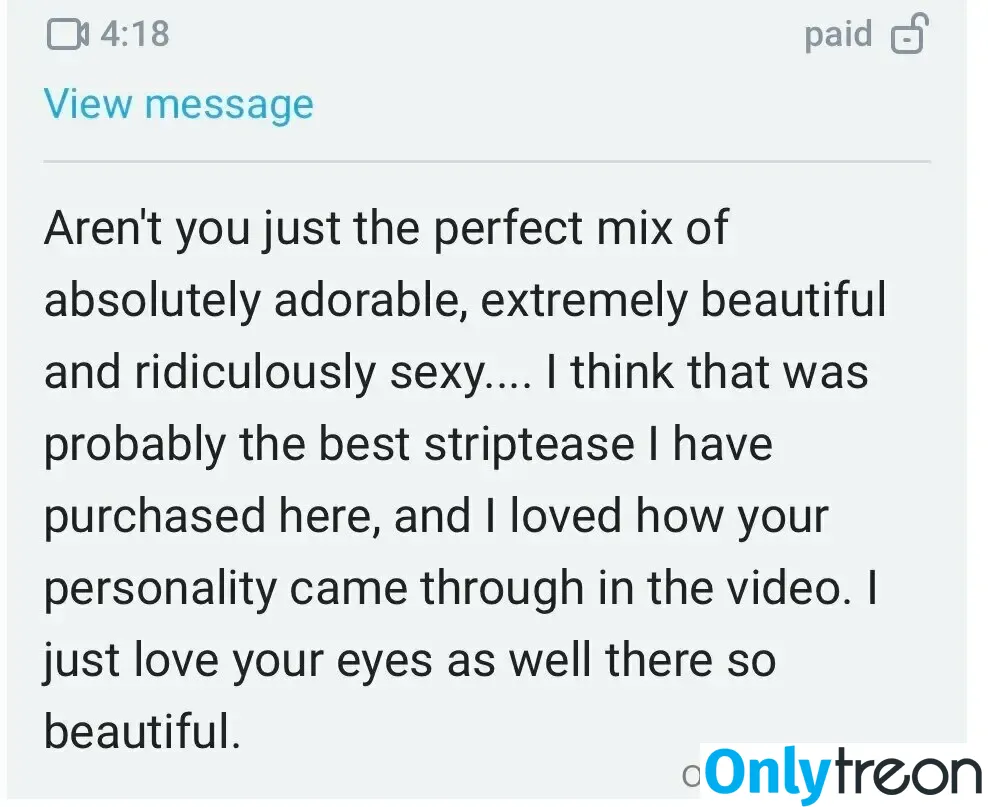This screenshot has height=807, width=988.
Task: Select the words "absolutely adorable"
Action: point(253,300)
